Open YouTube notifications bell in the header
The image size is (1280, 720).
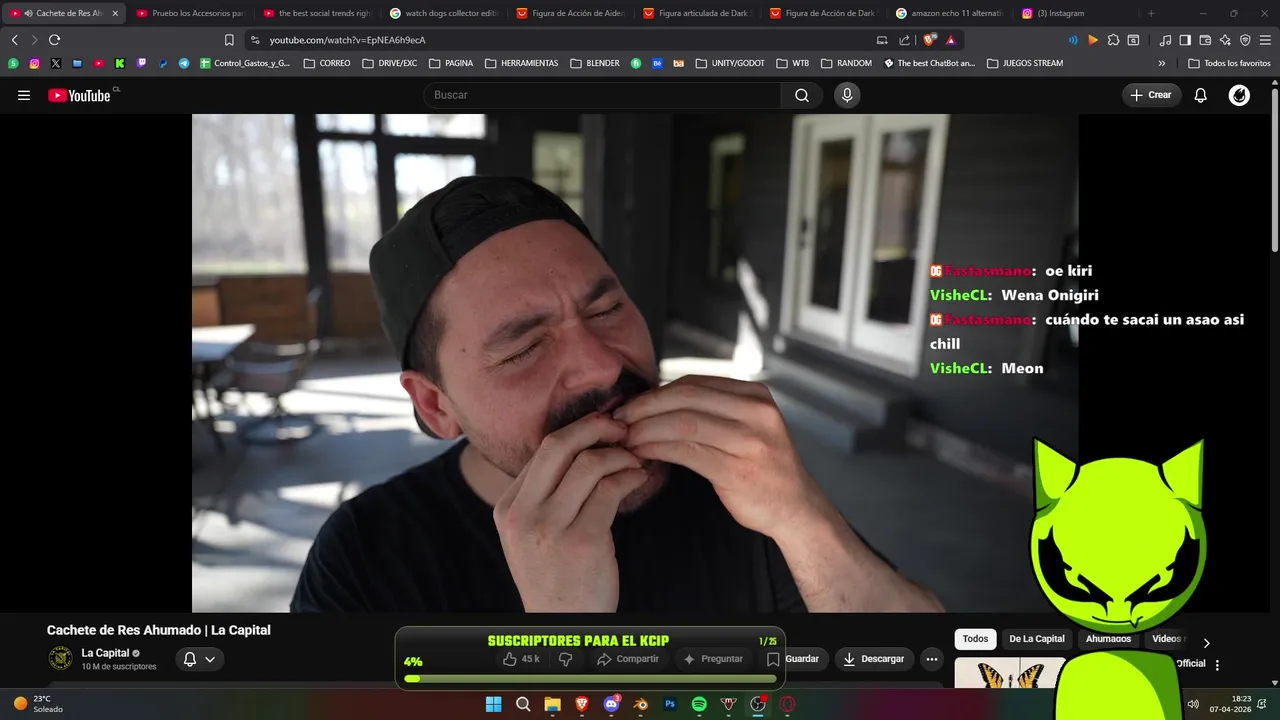pos(1201,95)
